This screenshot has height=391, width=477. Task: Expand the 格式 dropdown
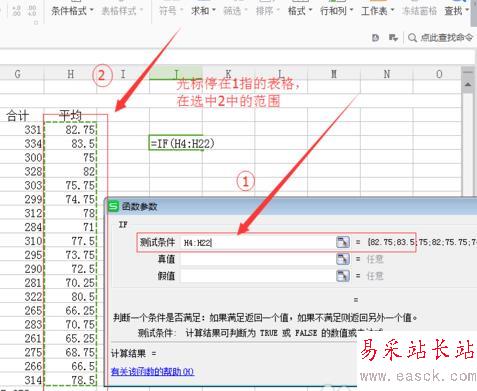(300, 11)
